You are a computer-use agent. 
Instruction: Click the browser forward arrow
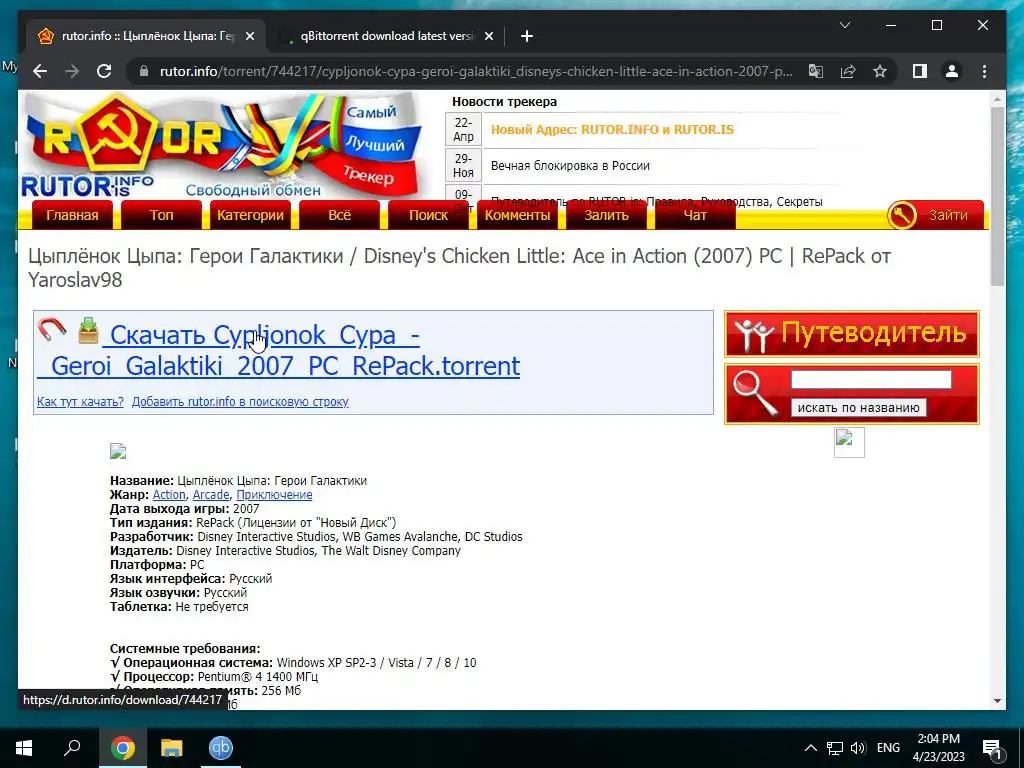point(72,71)
